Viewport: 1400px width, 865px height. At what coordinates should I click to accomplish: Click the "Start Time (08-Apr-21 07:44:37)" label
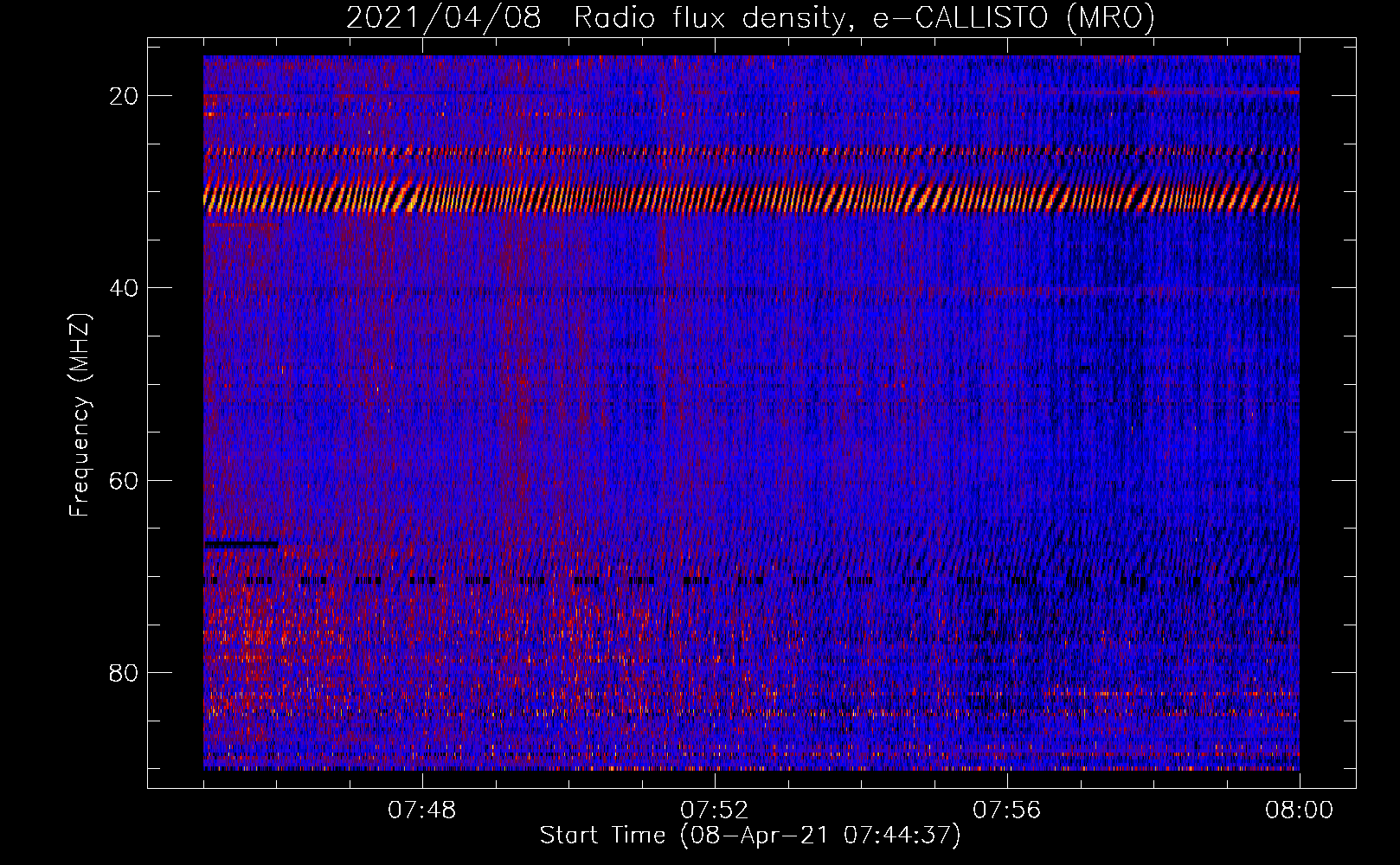750,836
